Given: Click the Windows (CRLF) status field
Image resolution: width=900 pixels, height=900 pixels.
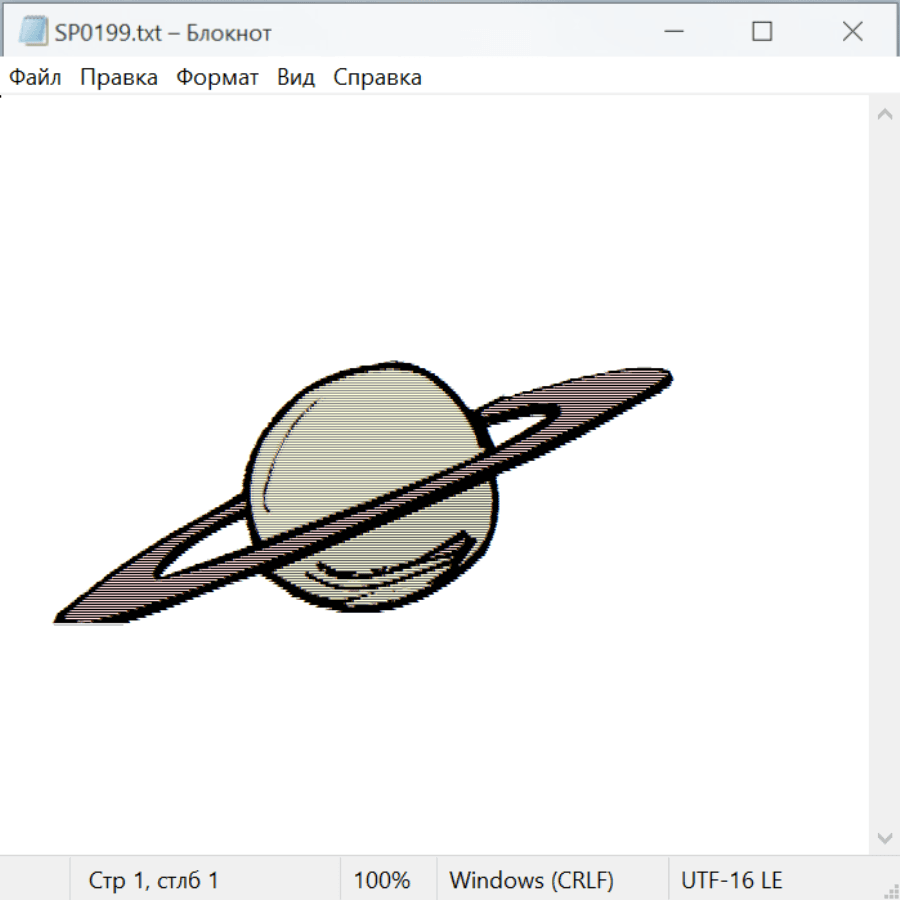Looking at the screenshot, I should point(531,880).
